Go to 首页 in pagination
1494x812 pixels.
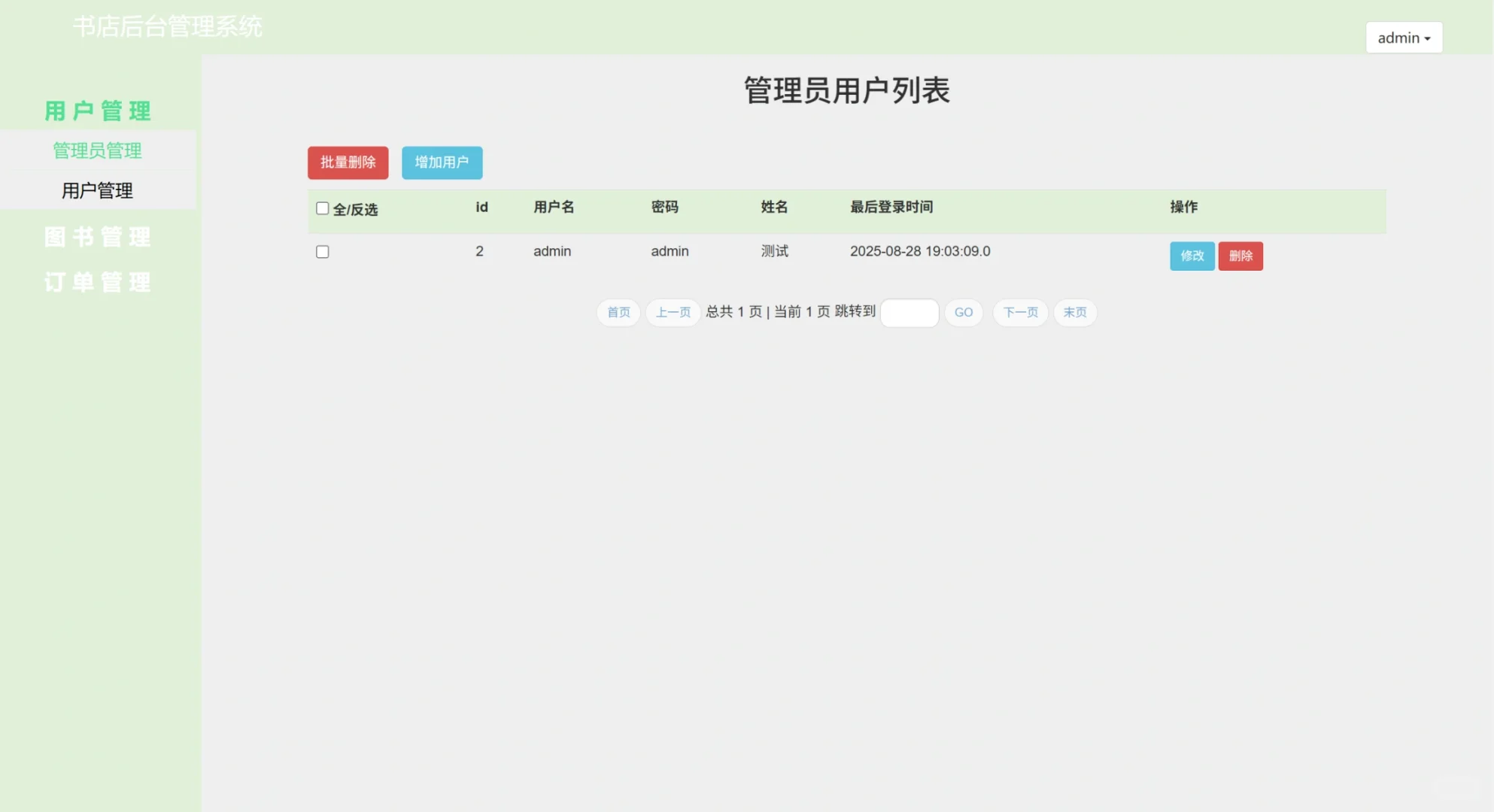click(x=618, y=312)
